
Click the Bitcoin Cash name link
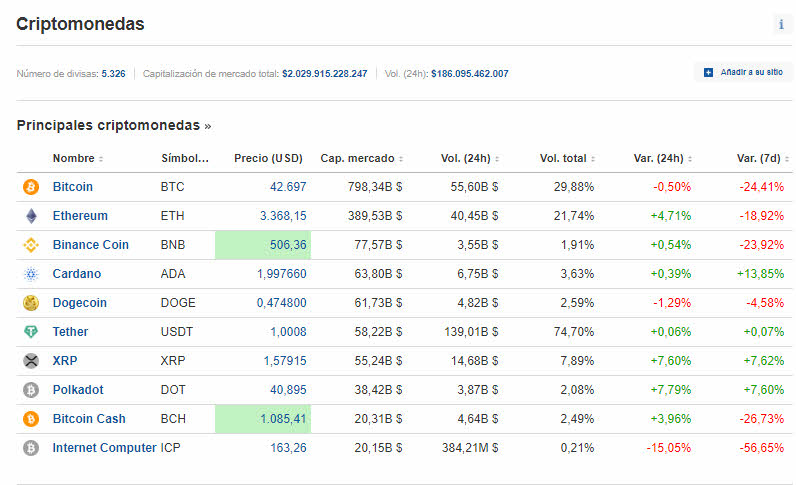89,419
